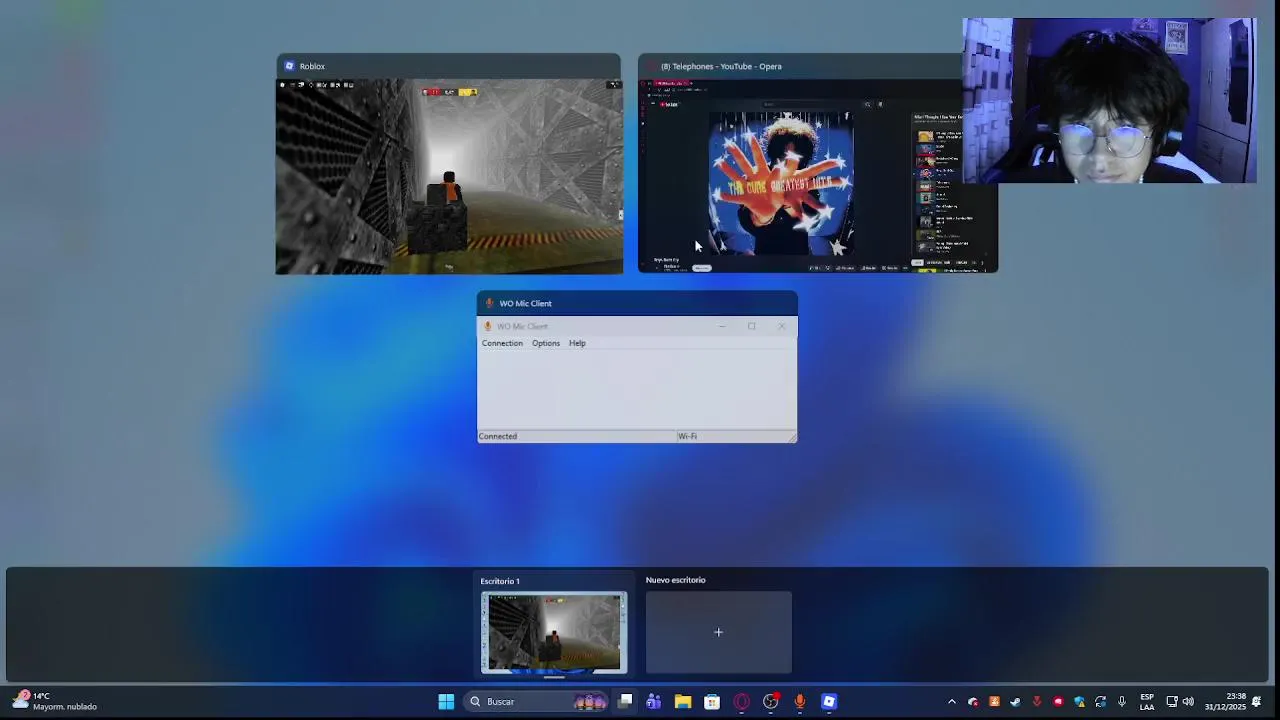Open the notifications bell icon
Image resolution: width=1280 pixels, height=720 pixels.
point(1257,702)
